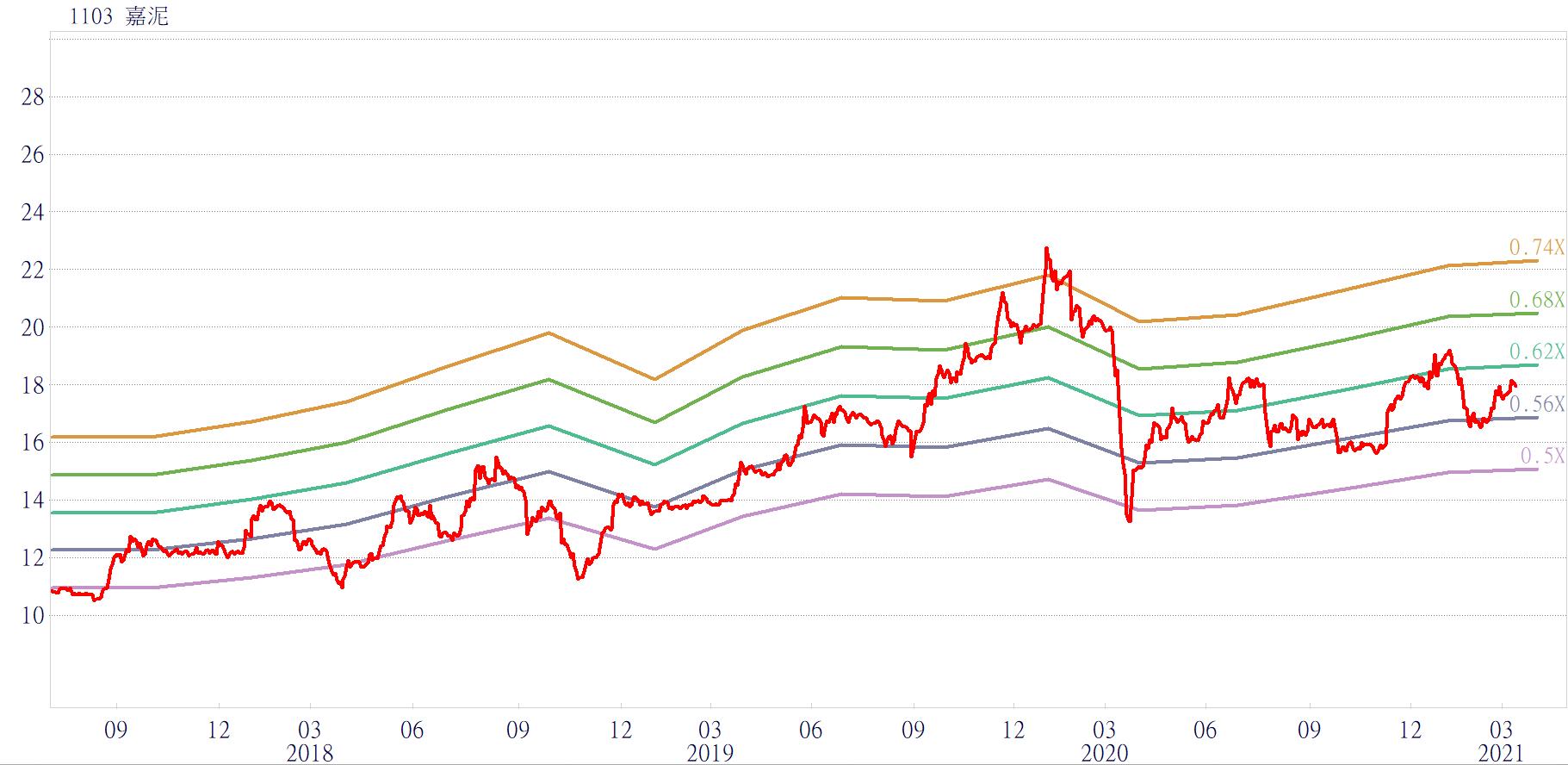Click the 22 price axis label
This screenshot has height=765, width=1568.
click(x=33, y=271)
